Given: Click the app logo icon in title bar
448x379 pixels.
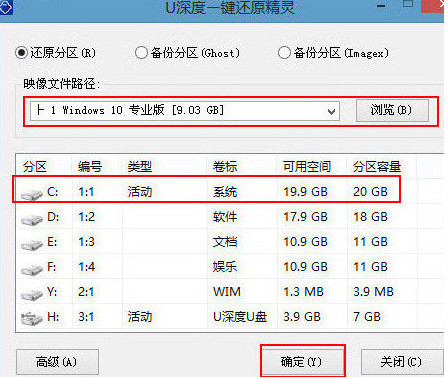Looking at the screenshot, I should pos(6,7).
